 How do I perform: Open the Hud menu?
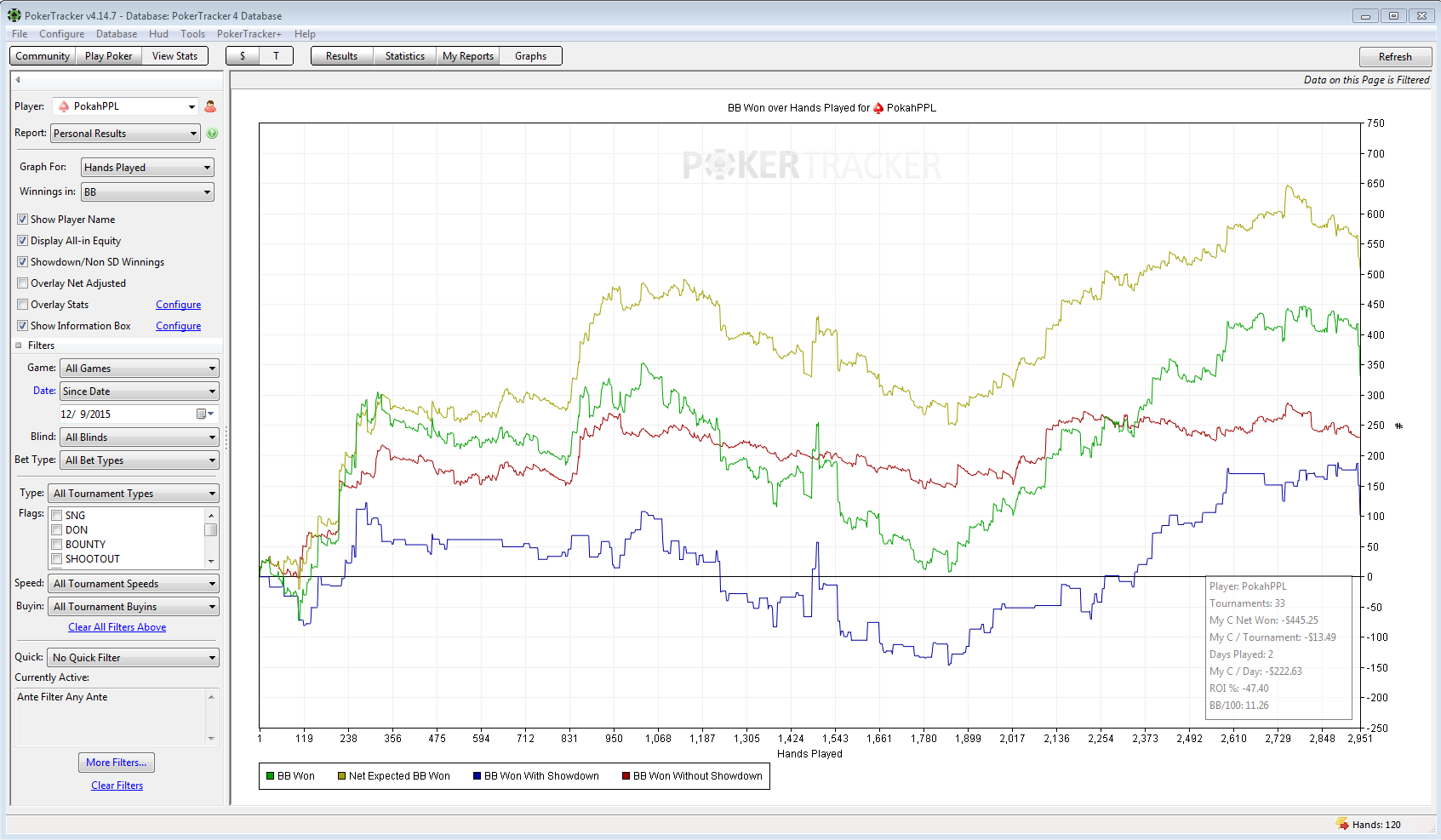[158, 34]
